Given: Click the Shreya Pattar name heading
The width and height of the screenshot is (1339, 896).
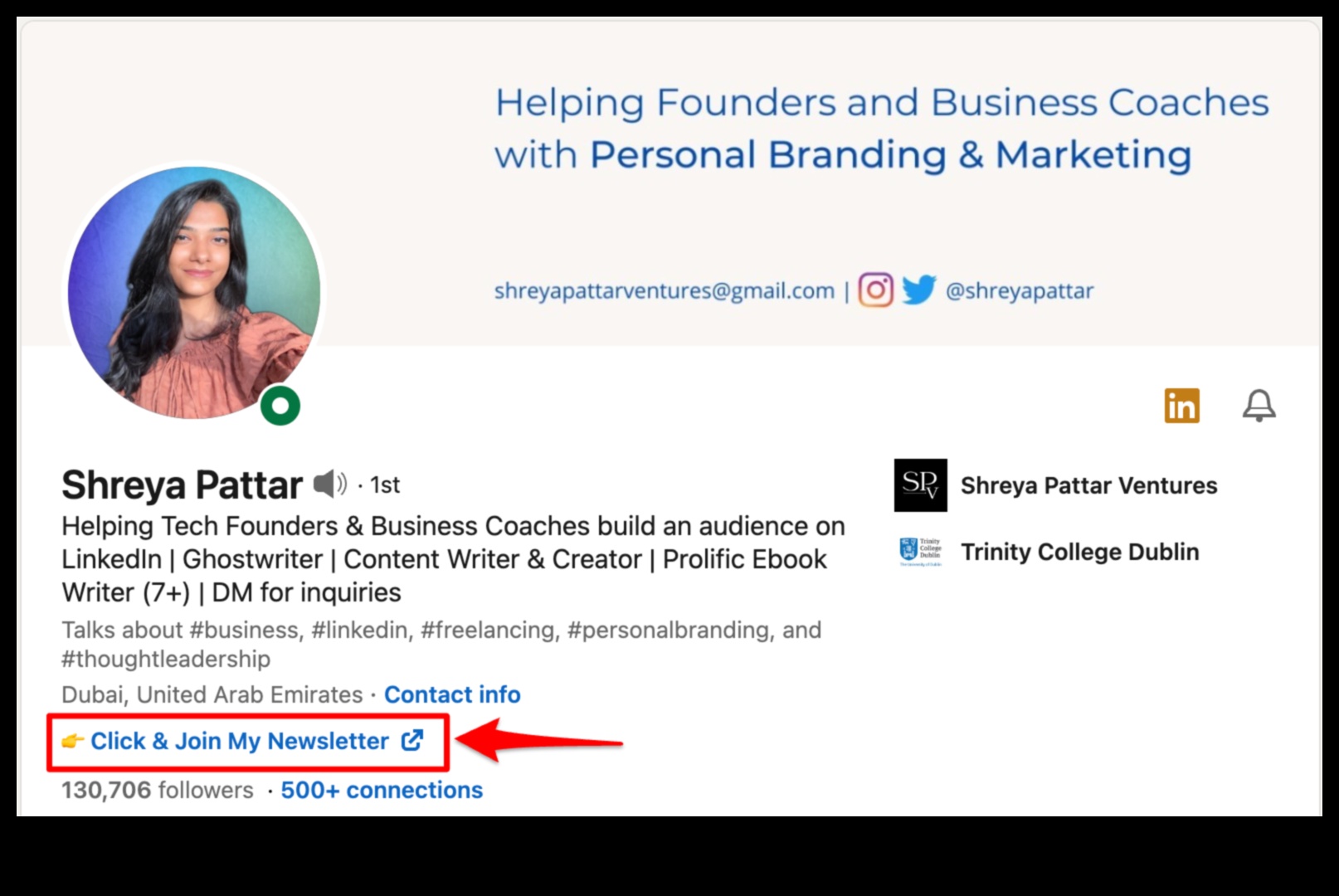Looking at the screenshot, I should pyautogui.click(x=182, y=485).
